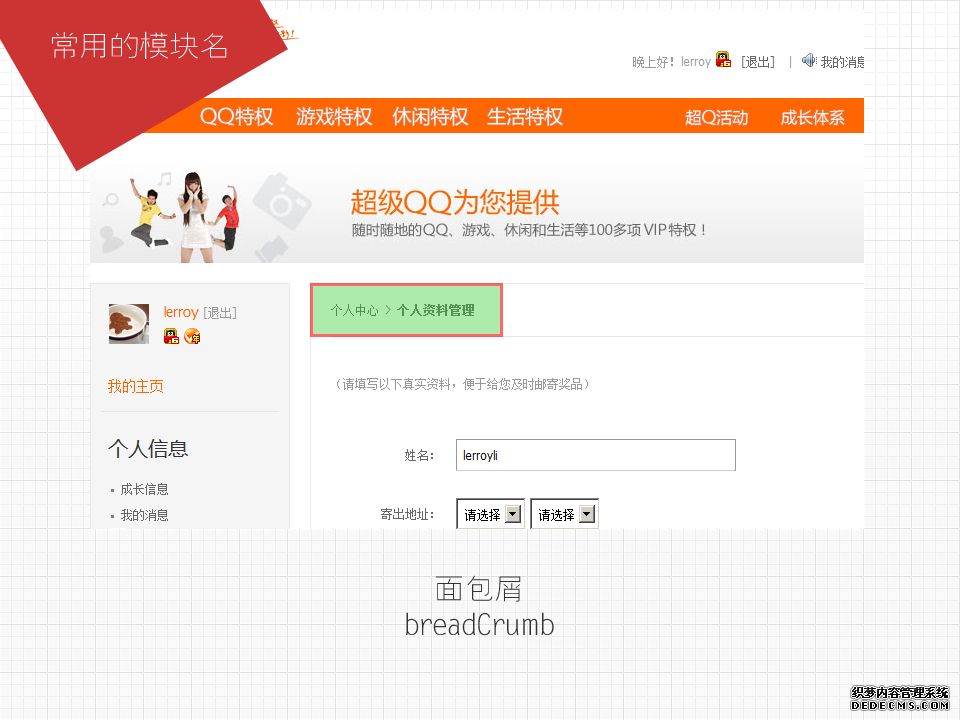Open the second 请选择 address dropdown
The image size is (960, 720).
(x=564, y=514)
